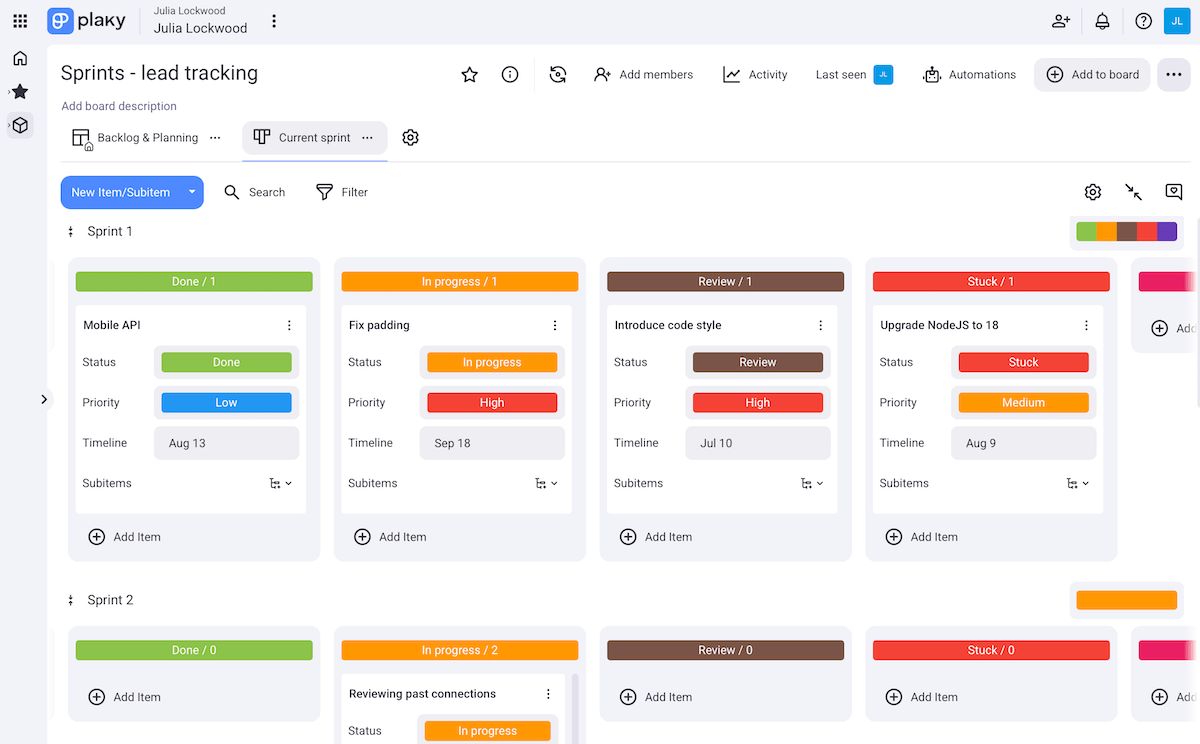
Task: Click Add Item in the Review column
Action: pyautogui.click(x=656, y=537)
